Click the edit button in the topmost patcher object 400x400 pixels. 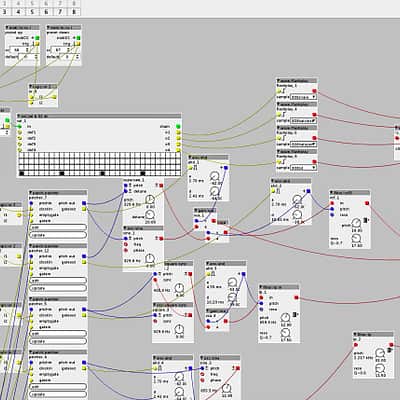[58, 227]
